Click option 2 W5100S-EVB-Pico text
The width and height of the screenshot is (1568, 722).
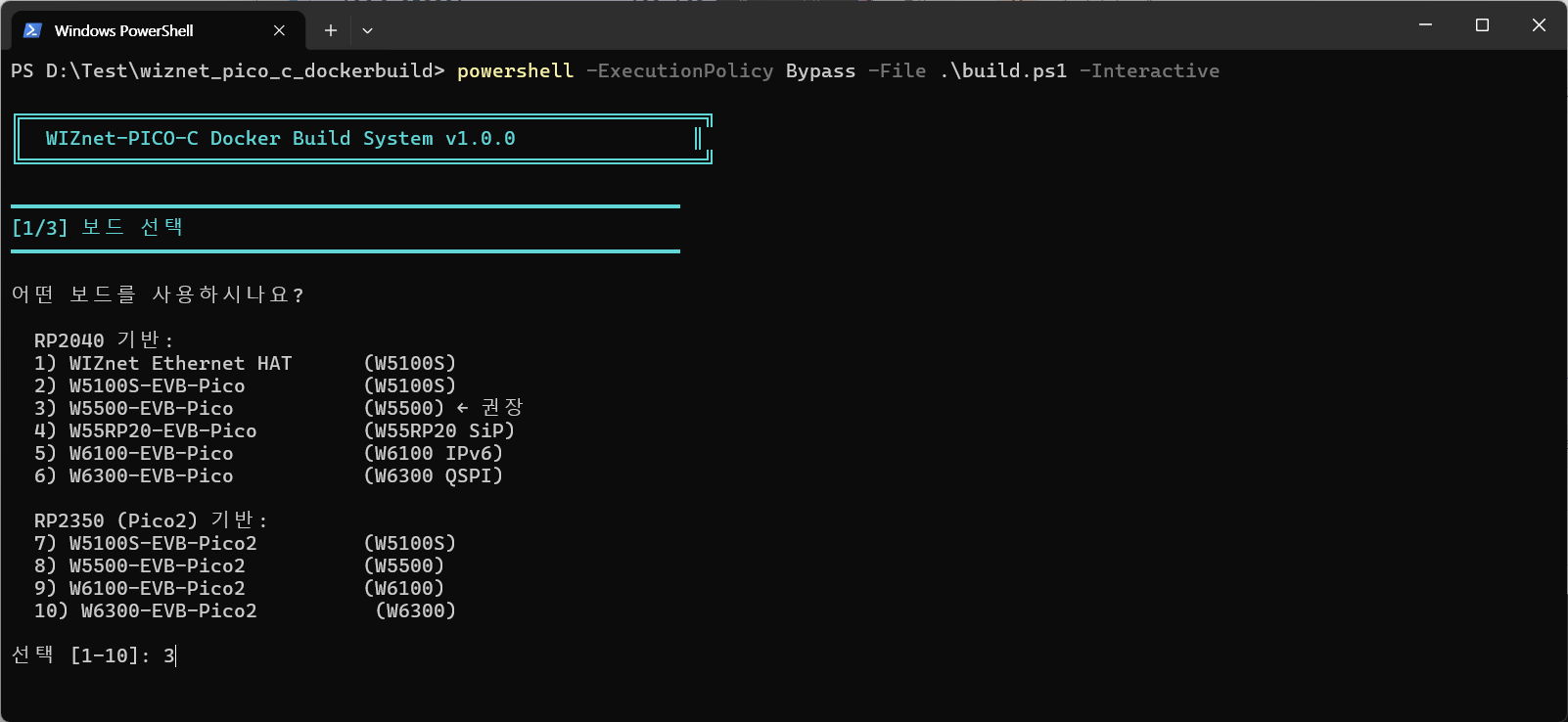[157, 386]
